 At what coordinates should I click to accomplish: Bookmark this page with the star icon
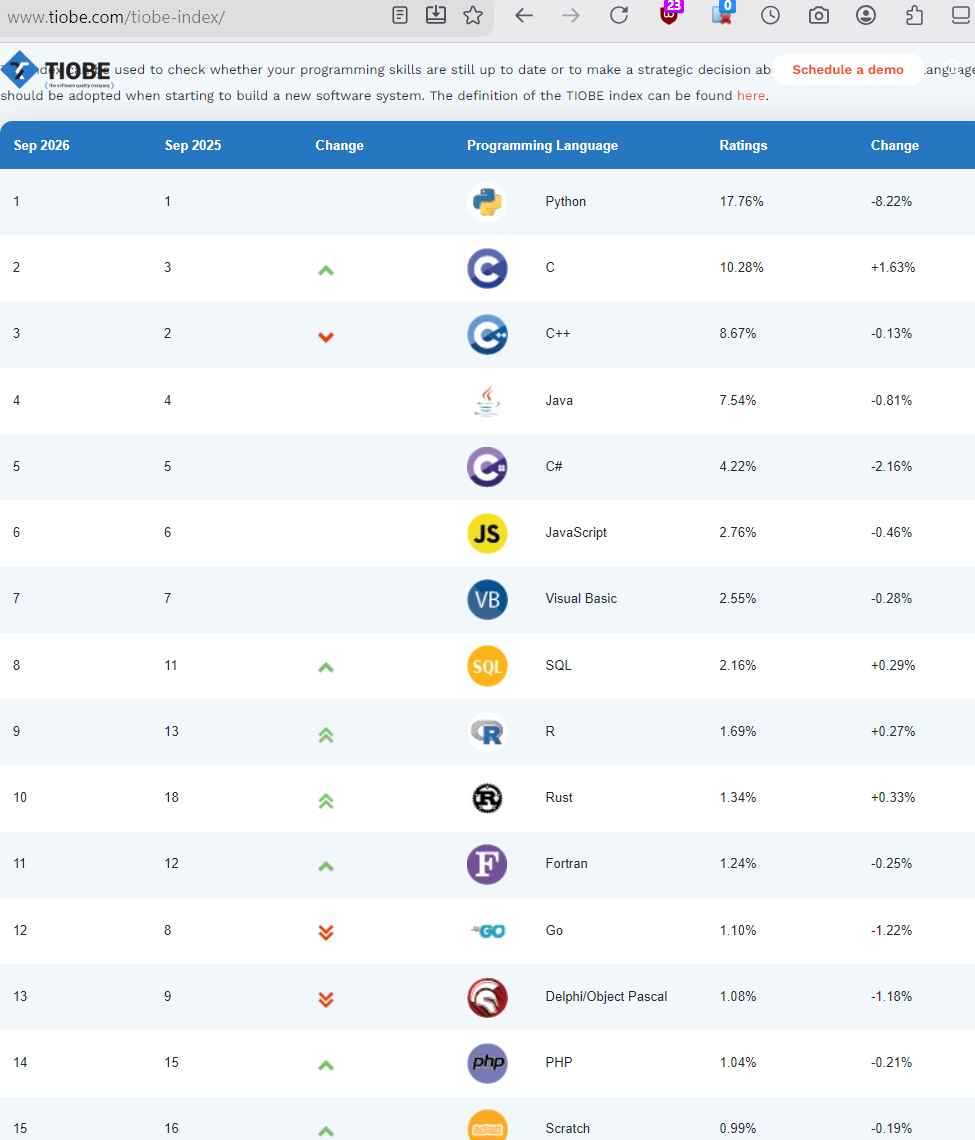pos(473,15)
